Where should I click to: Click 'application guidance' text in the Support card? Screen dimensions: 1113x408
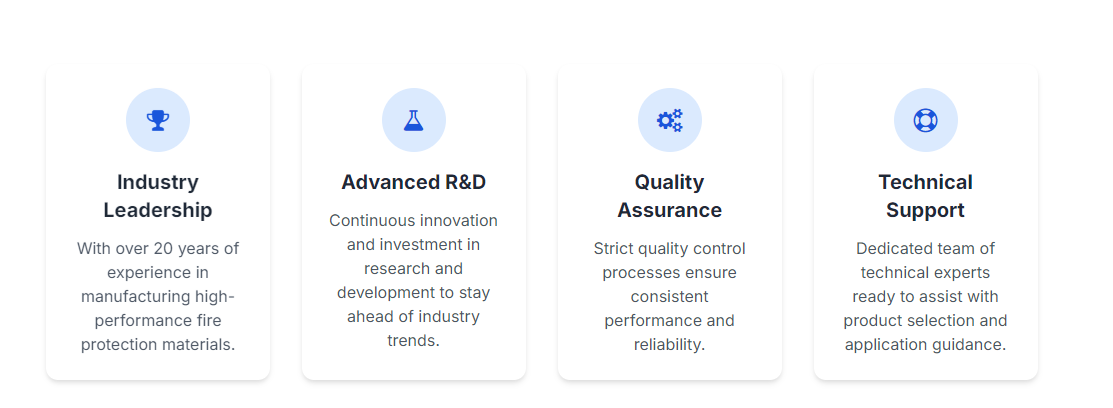(x=926, y=345)
